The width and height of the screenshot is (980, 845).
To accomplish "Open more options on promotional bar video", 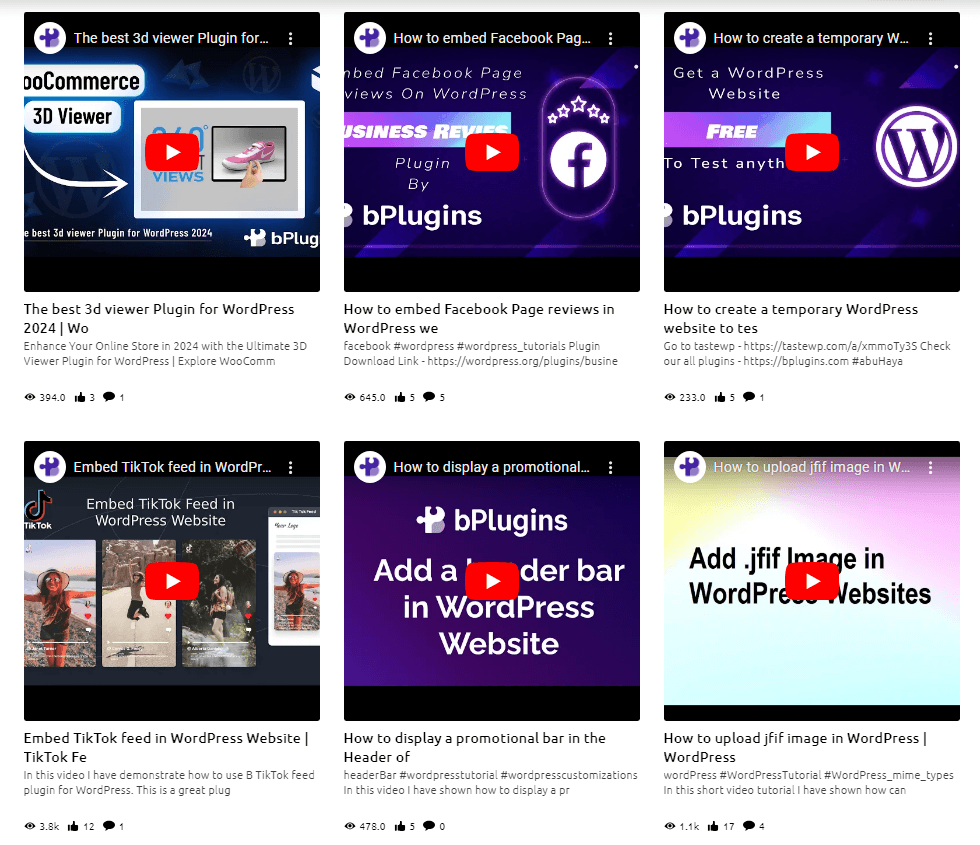I will [x=611, y=467].
